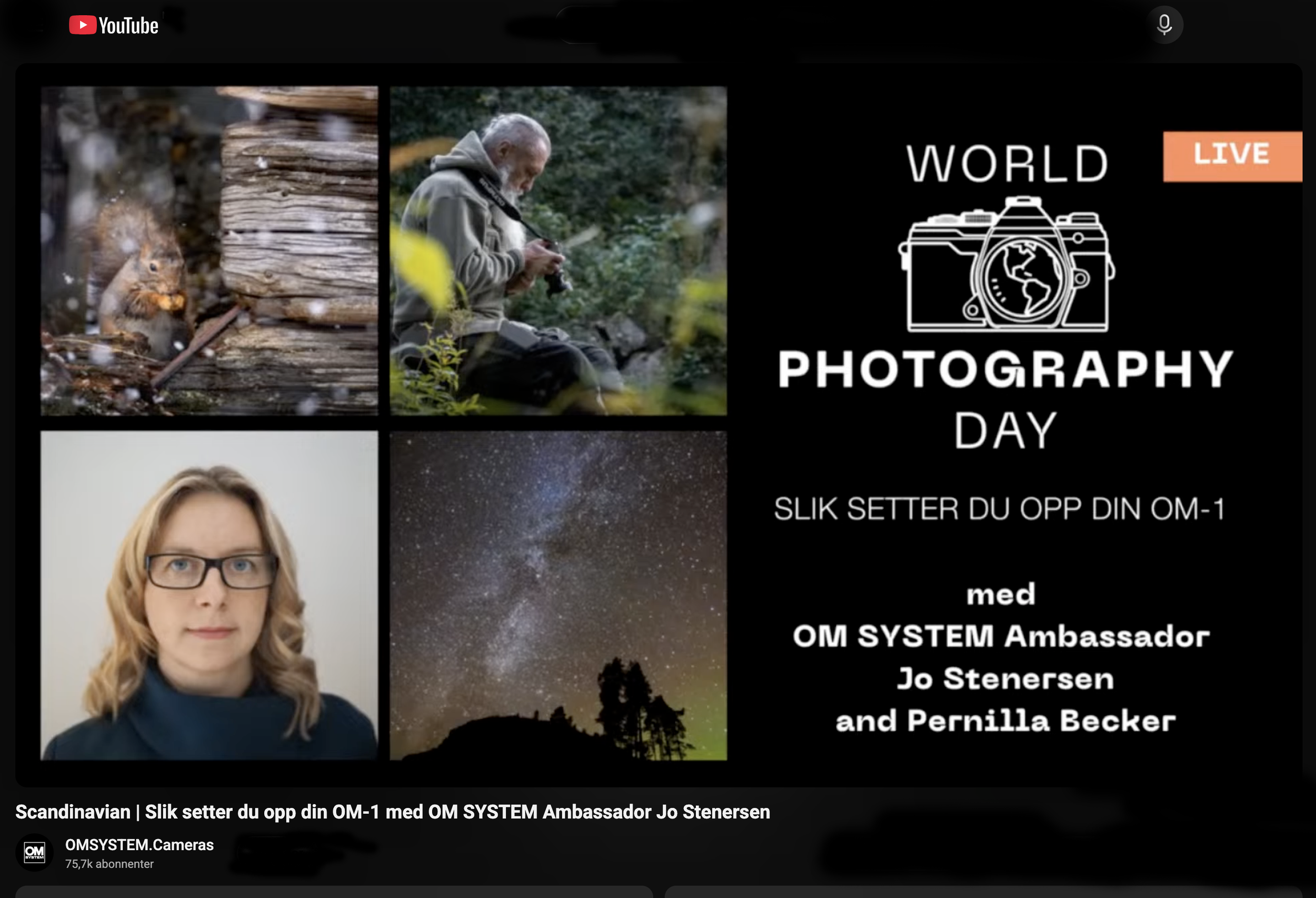Click the squirrel photo in the video
Viewport: 1316px width, 898px height.
pyautogui.click(x=209, y=250)
